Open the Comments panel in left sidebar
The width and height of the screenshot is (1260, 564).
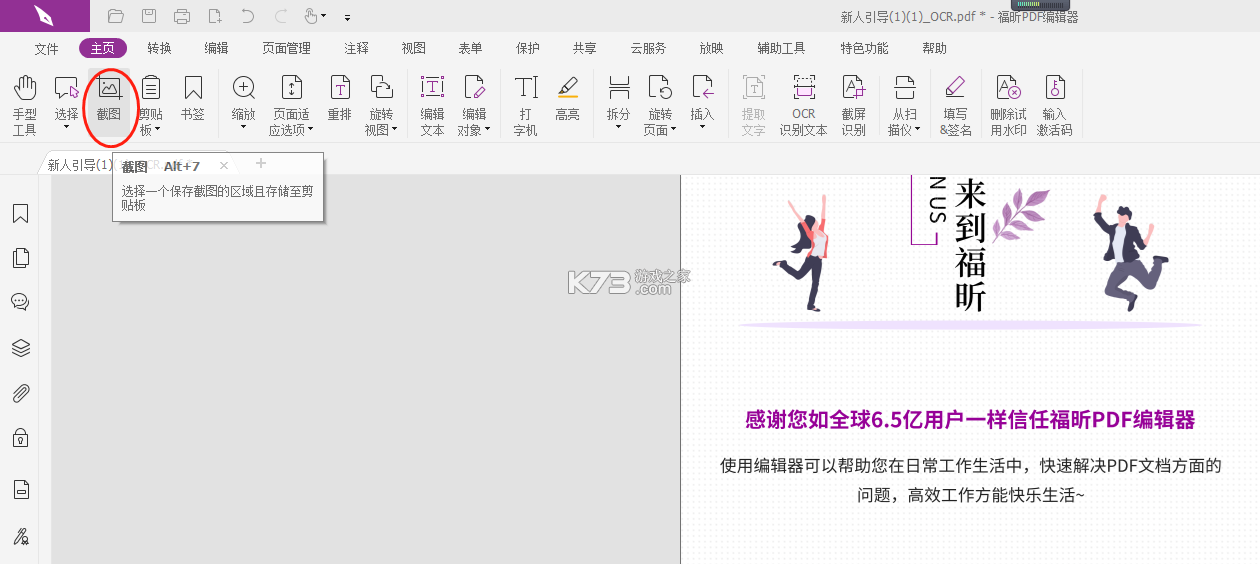[20, 302]
